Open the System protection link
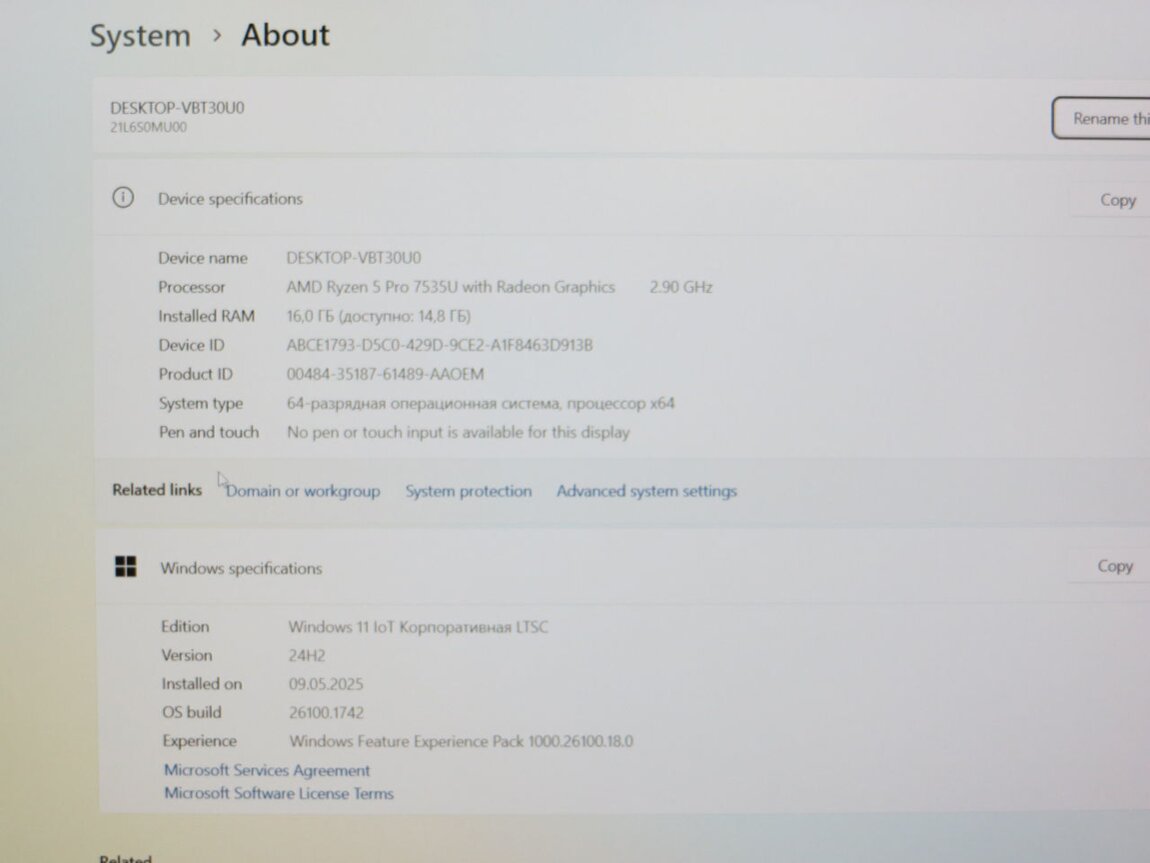1150x863 pixels. point(468,491)
